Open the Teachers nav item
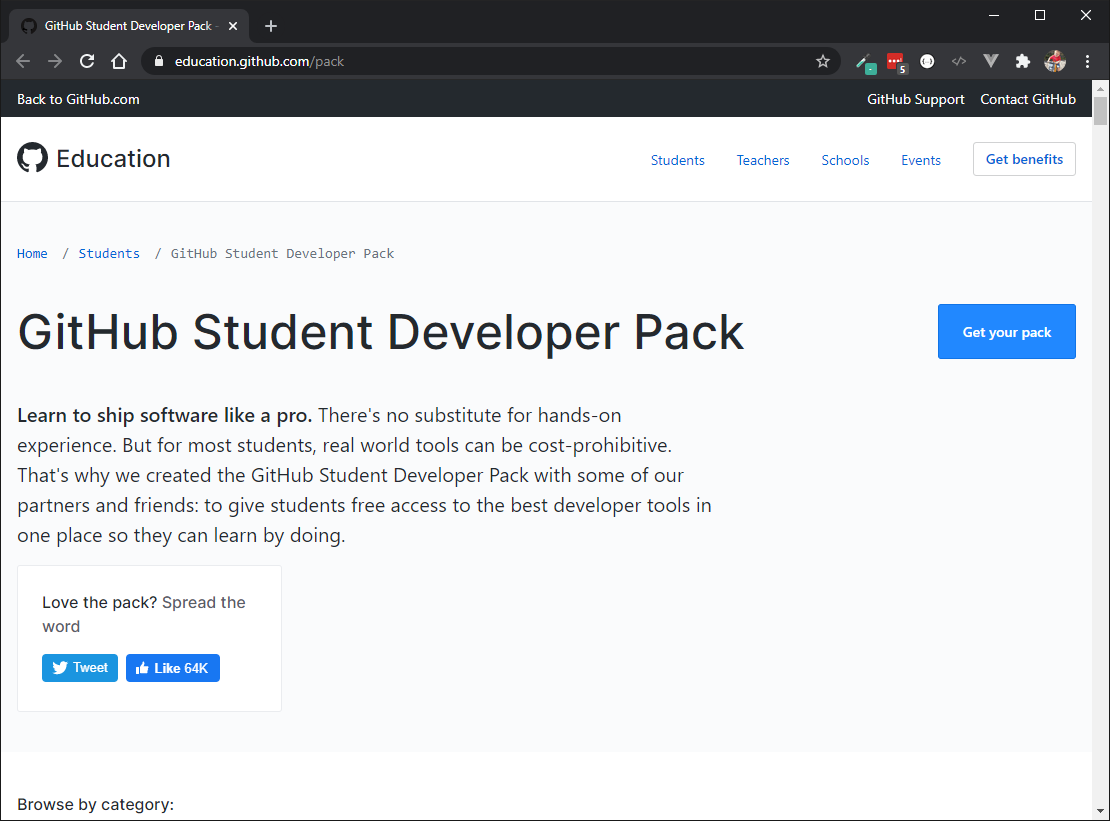This screenshot has height=821, width=1110. point(762,160)
